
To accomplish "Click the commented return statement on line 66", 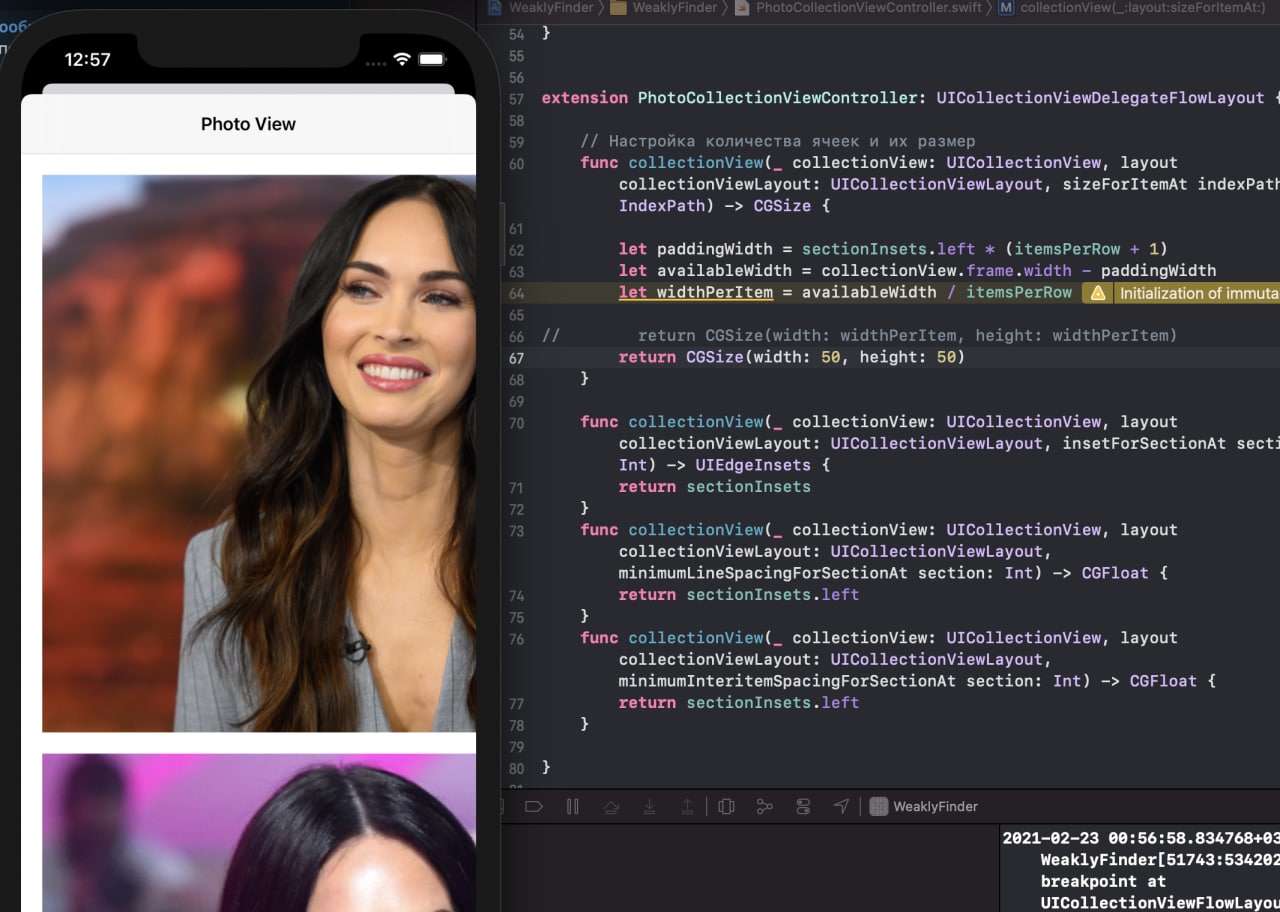I will point(907,335).
